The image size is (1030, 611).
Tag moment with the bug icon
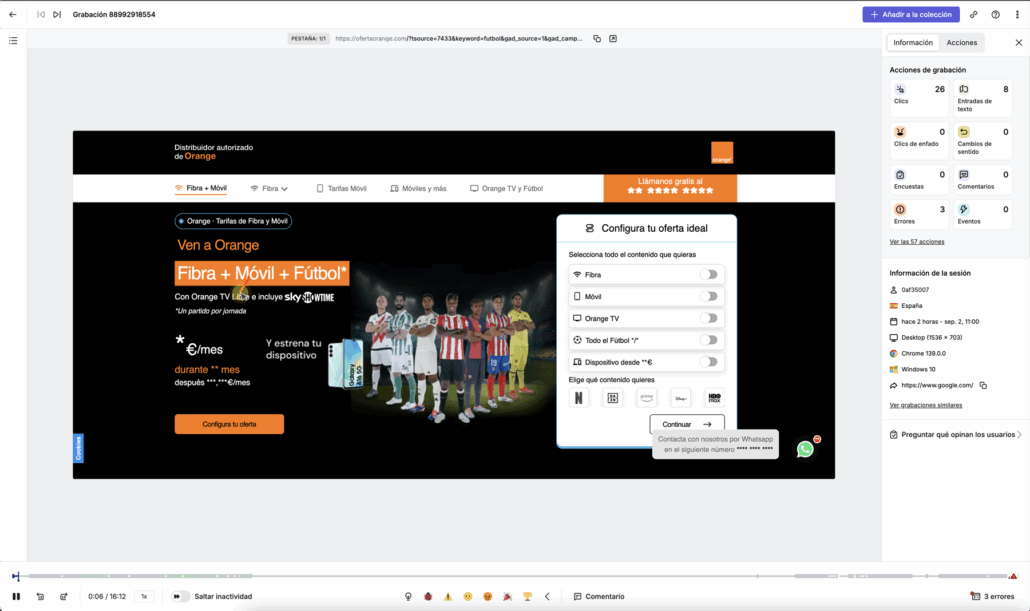[428, 597]
